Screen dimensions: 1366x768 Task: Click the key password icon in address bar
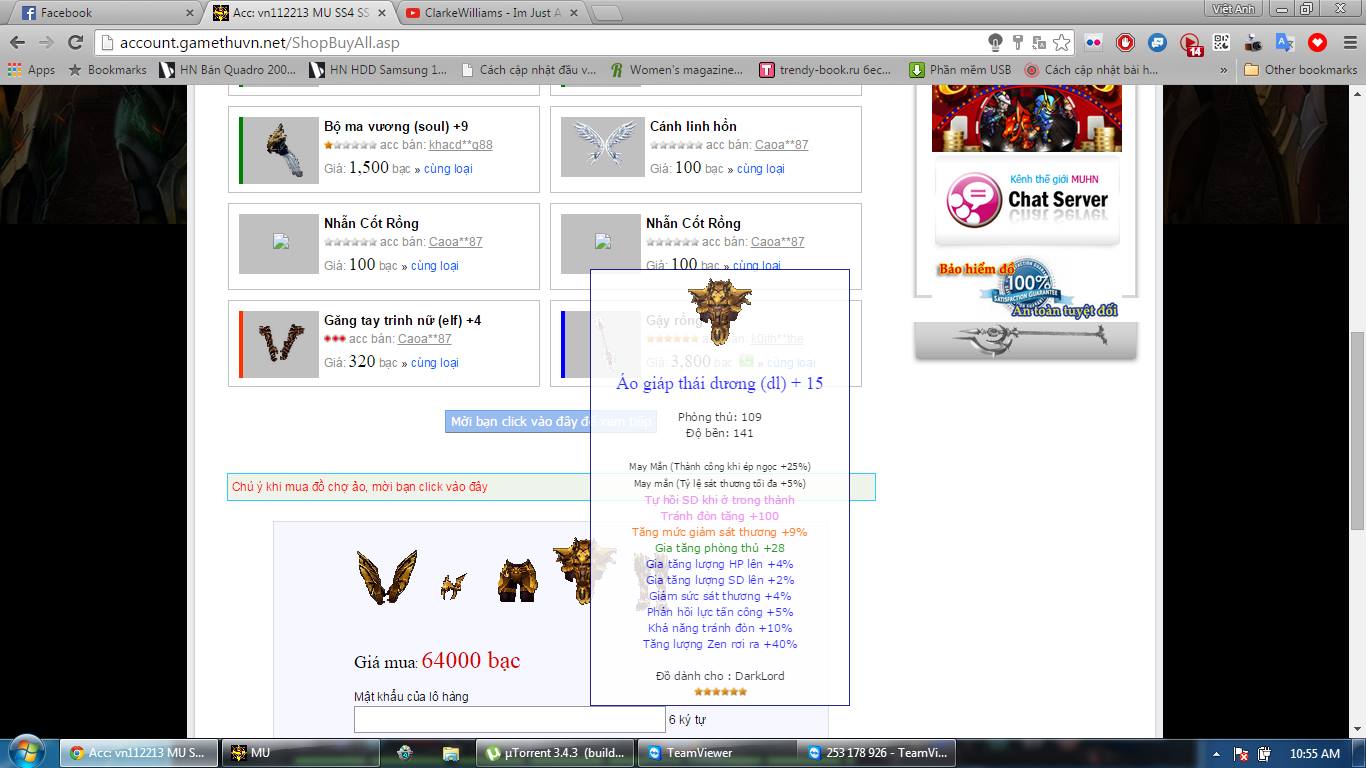(1018, 43)
